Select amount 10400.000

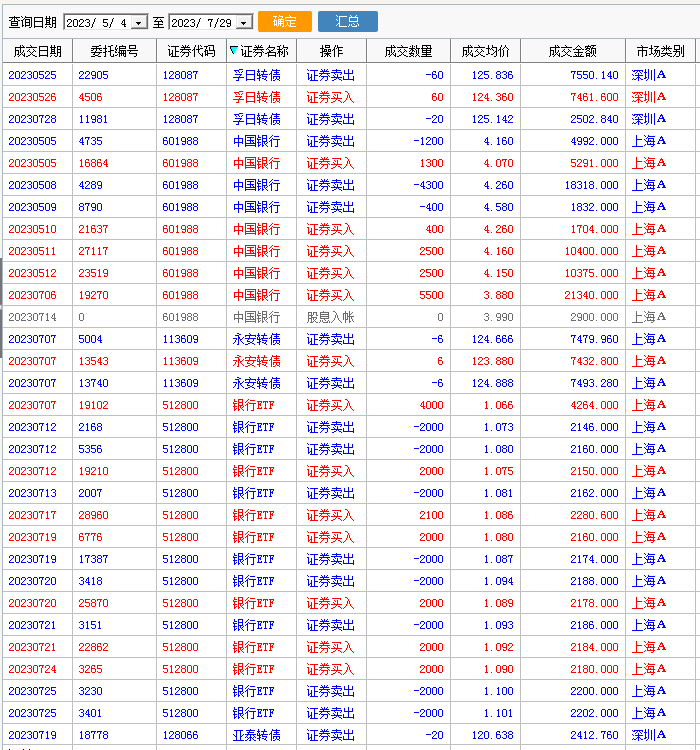coord(591,251)
